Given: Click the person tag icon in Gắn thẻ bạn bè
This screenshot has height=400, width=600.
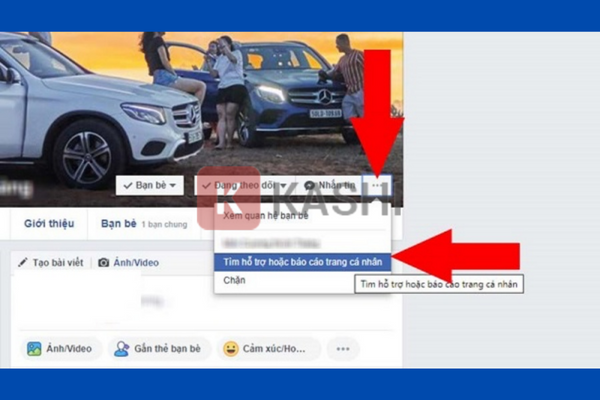Looking at the screenshot, I should coord(122,349).
